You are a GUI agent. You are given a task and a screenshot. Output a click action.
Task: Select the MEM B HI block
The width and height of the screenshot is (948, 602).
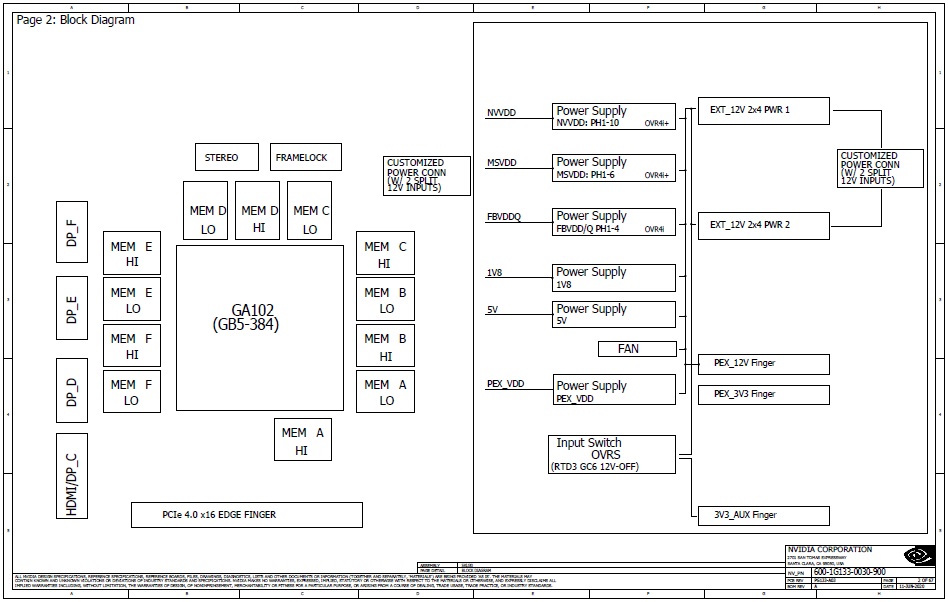click(385, 345)
